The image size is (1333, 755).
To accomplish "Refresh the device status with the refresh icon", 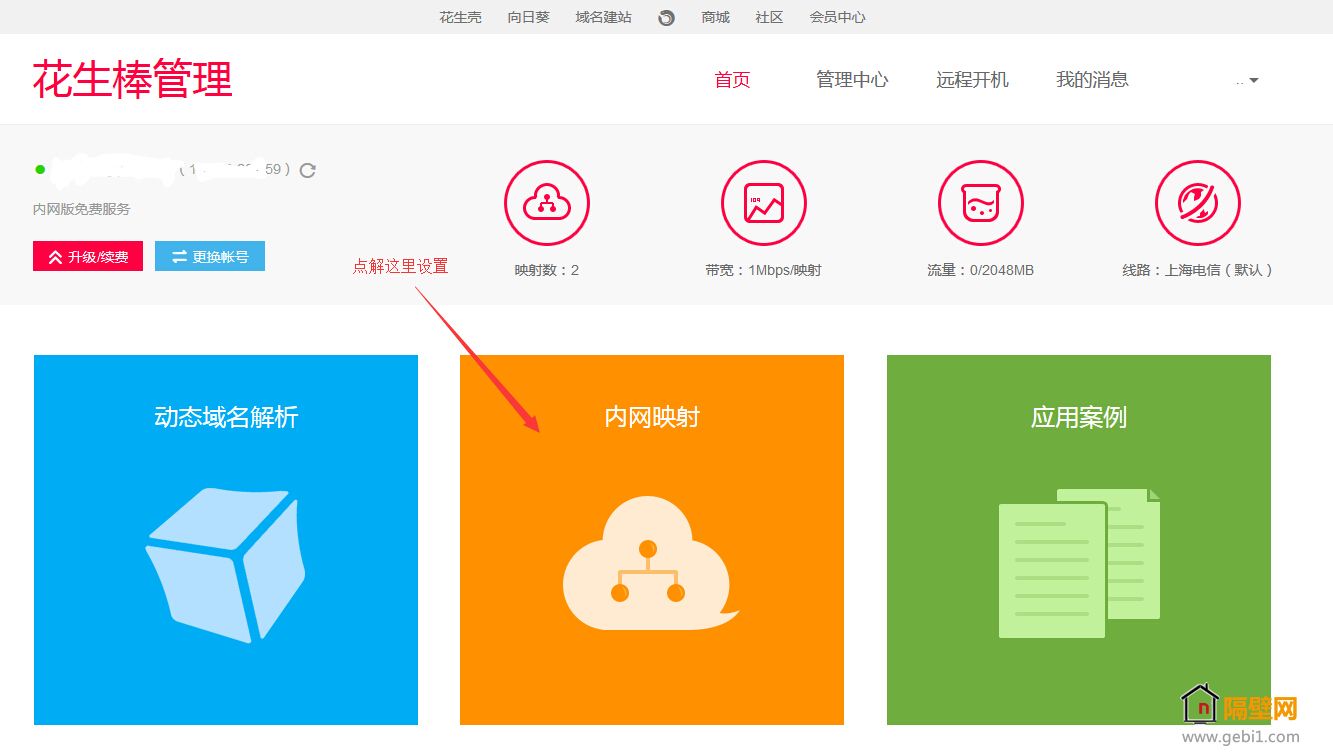I will point(308,170).
